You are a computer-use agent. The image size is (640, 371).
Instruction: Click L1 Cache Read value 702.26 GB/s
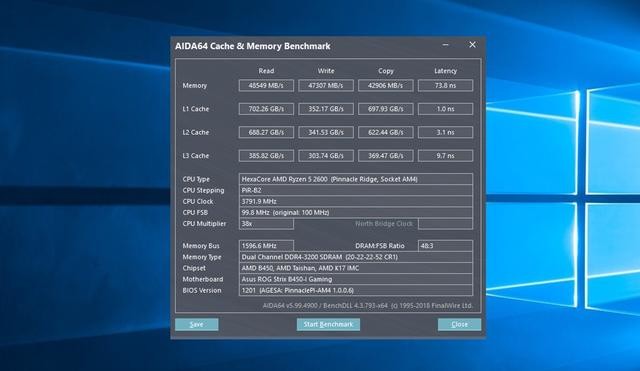pyautogui.click(x=266, y=109)
